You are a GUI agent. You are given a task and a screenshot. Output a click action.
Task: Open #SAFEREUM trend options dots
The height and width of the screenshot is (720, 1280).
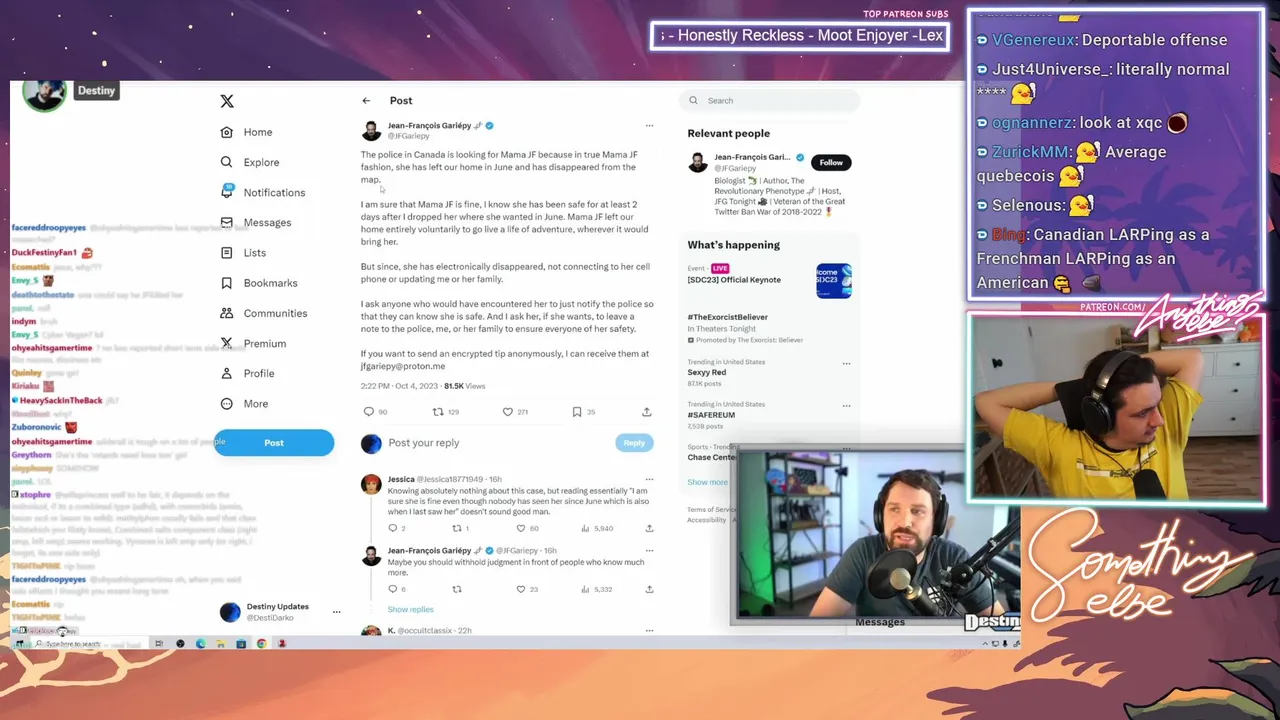[846, 405]
